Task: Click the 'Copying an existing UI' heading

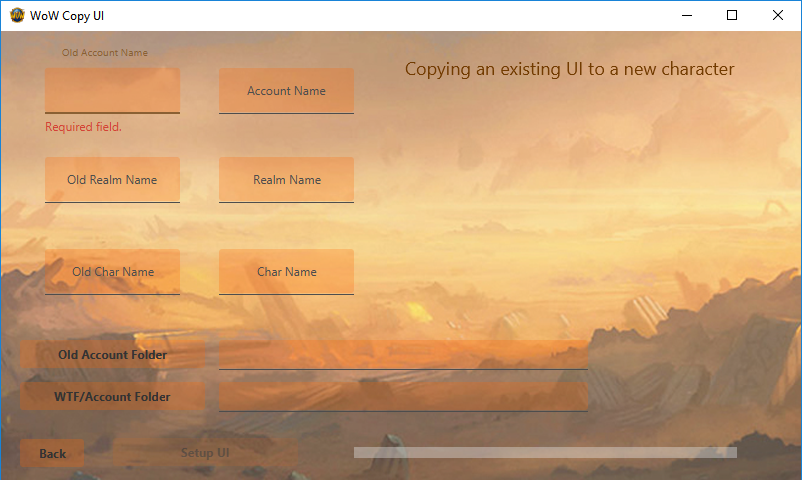Action: coord(569,69)
